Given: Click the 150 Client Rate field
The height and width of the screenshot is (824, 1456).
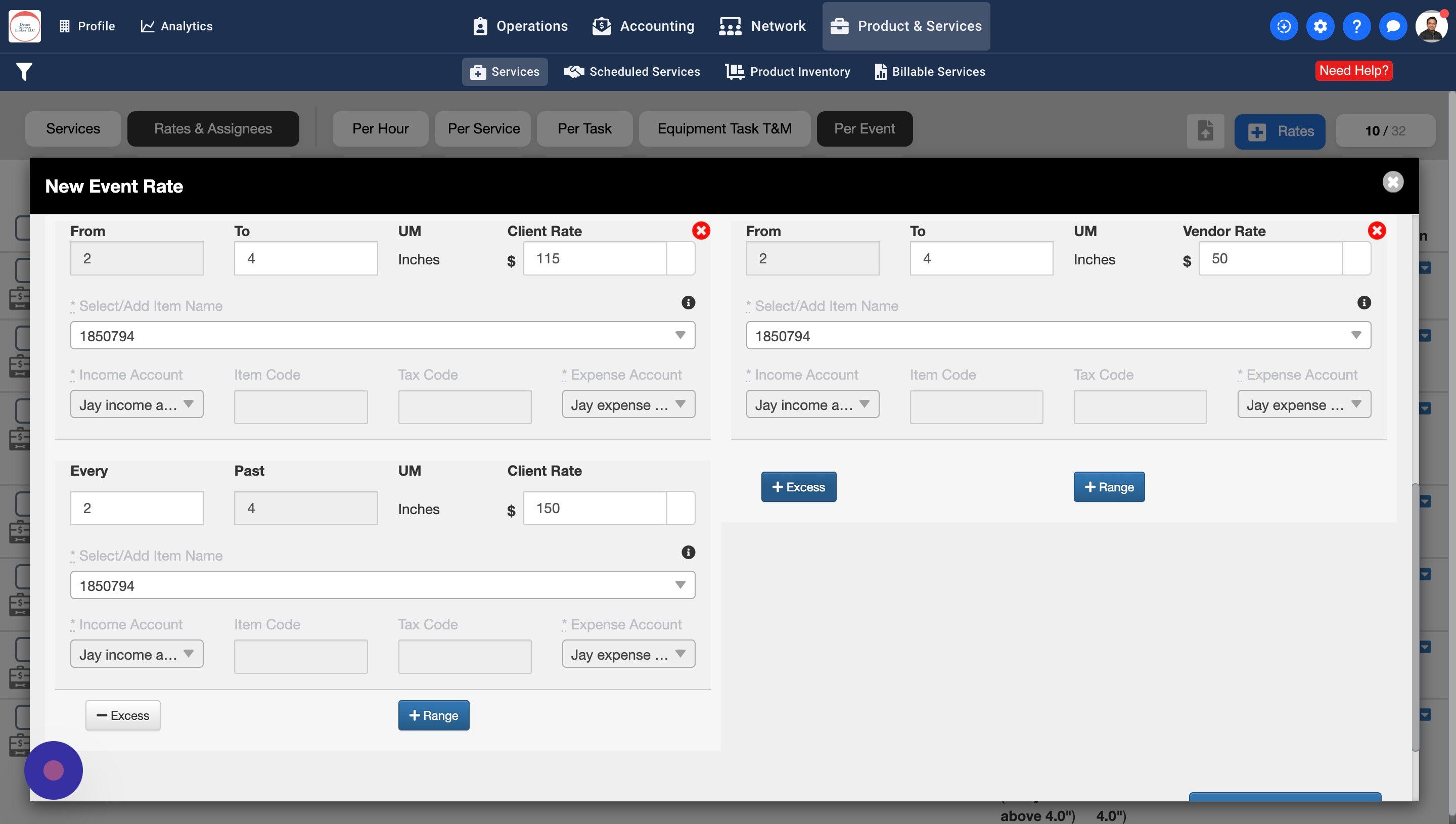Looking at the screenshot, I should pyautogui.click(x=594, y=508).
